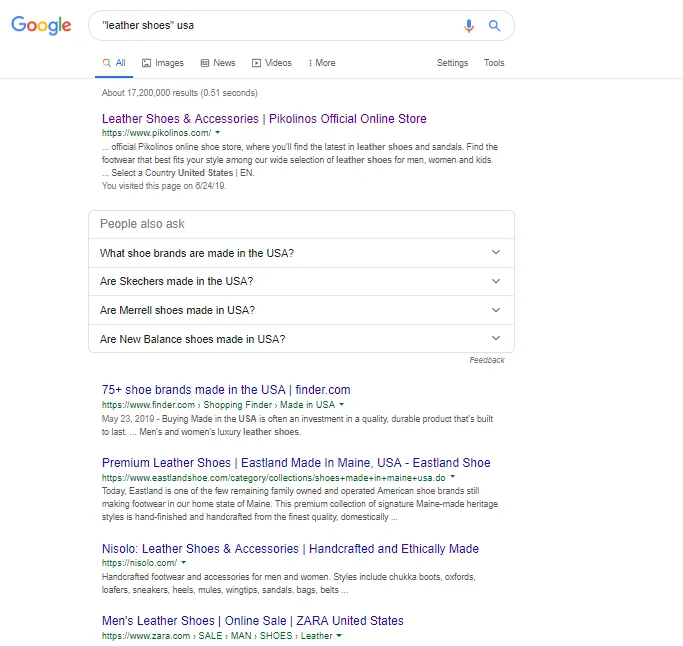The image size is (683, 646).
Task: Open the pikolinos.com URL dropdown arrow
Action: 218,132
